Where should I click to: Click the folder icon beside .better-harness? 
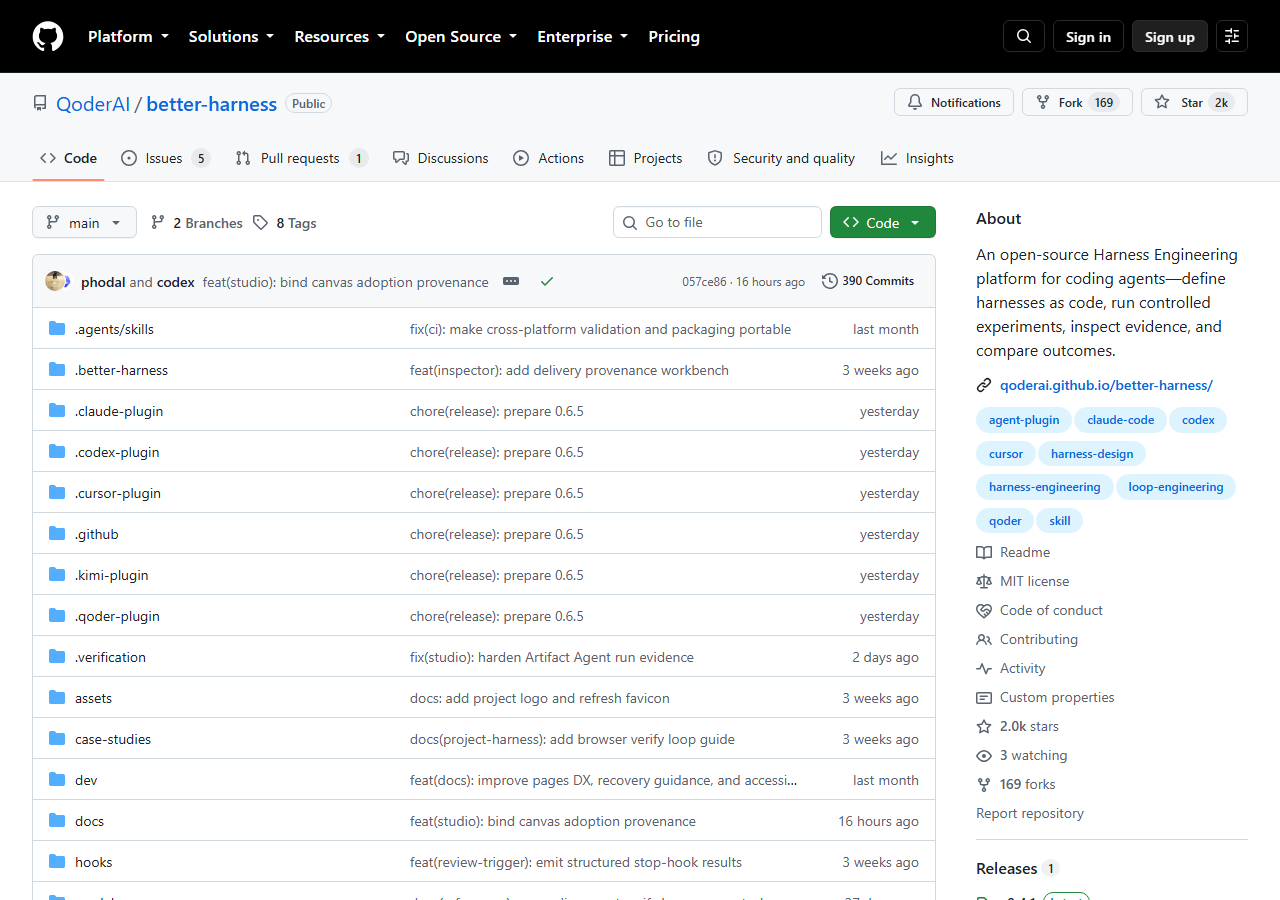coord(57,370)
